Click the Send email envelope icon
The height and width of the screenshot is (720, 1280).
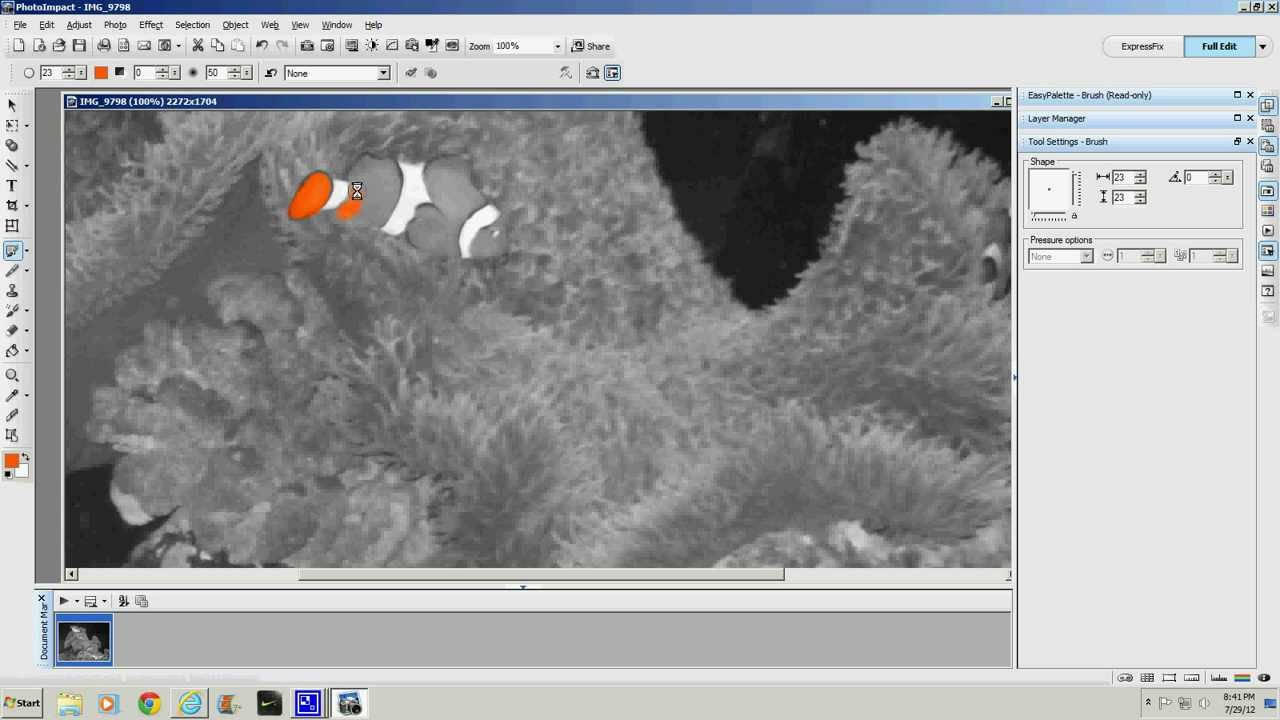tap(144, 46)
